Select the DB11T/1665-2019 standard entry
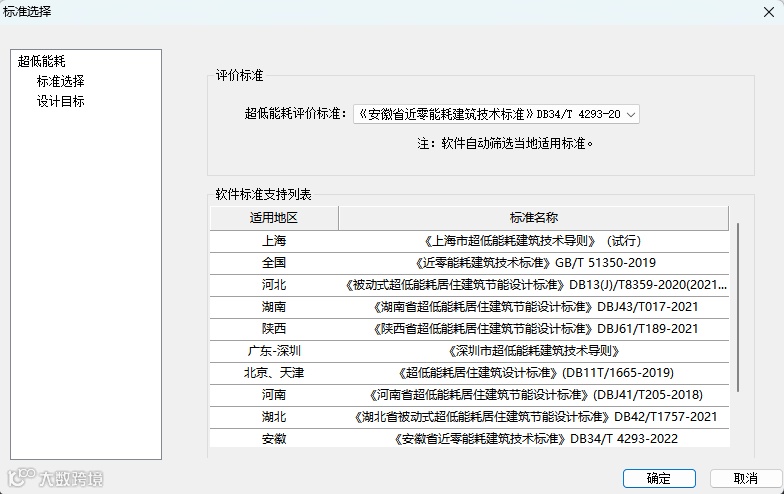 (534, 373)
